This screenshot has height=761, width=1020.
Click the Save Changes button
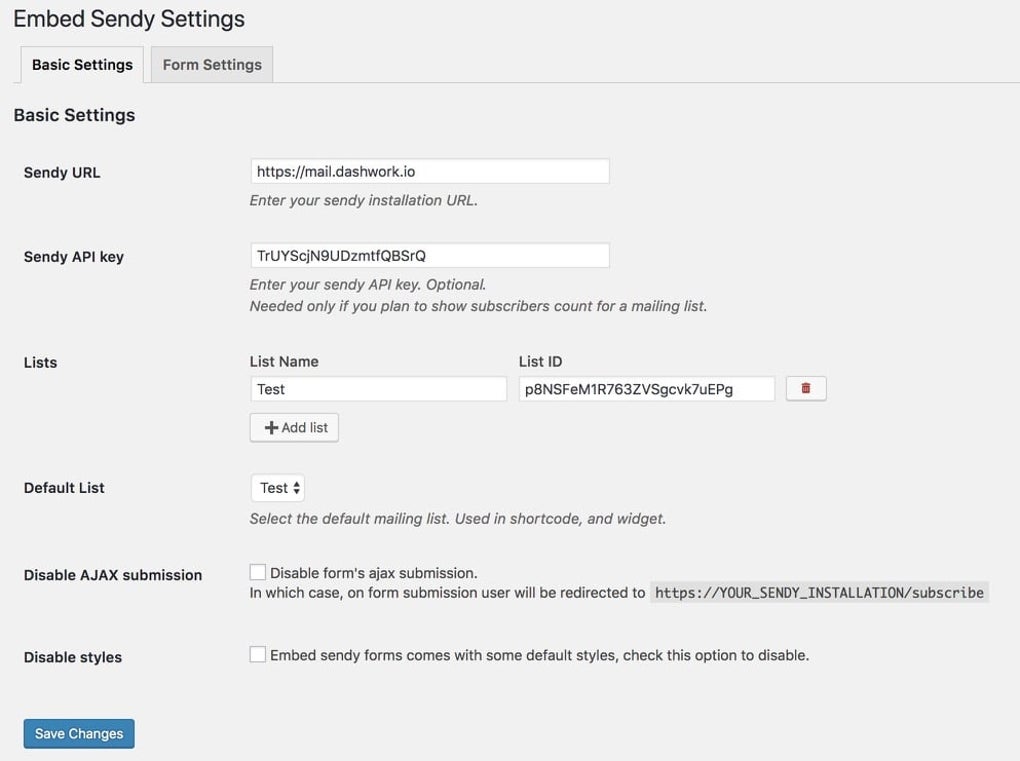(78, 733)
